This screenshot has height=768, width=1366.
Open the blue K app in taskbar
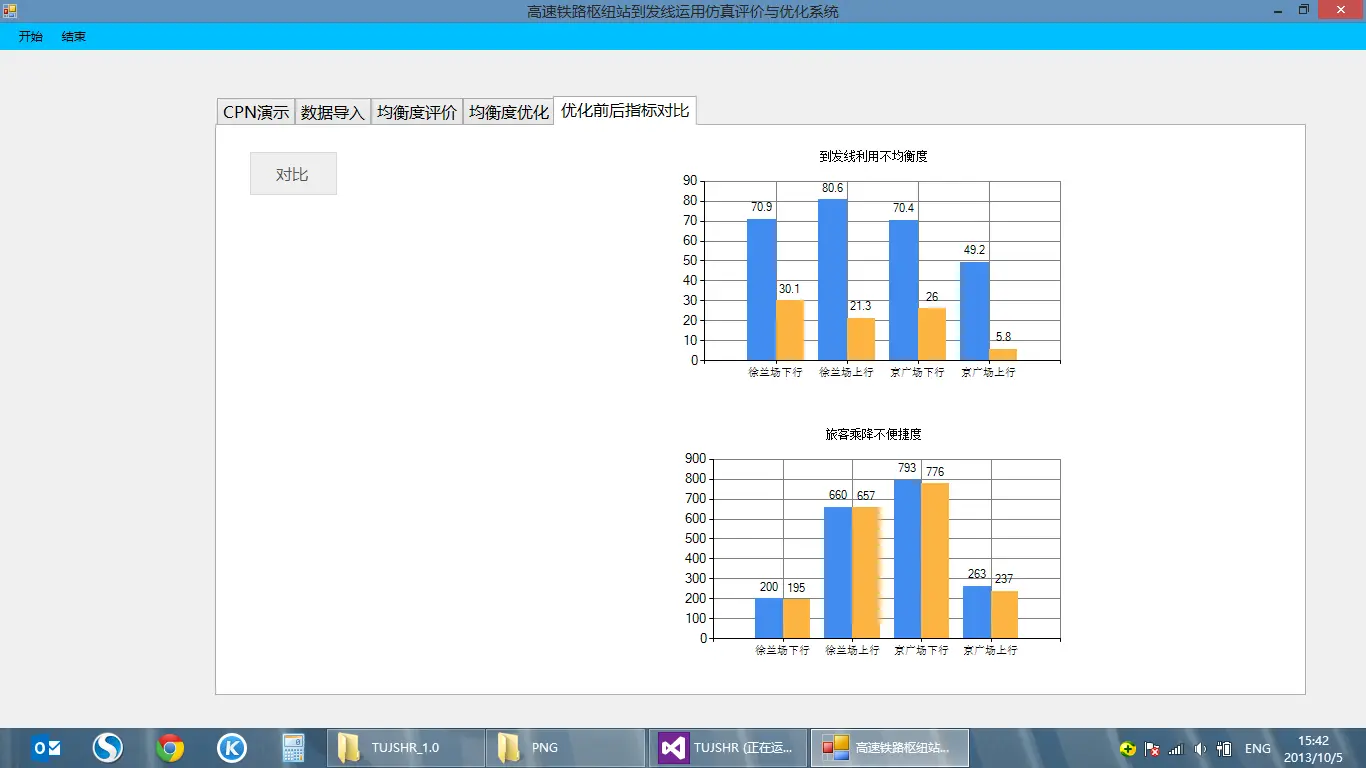point(232,748)
